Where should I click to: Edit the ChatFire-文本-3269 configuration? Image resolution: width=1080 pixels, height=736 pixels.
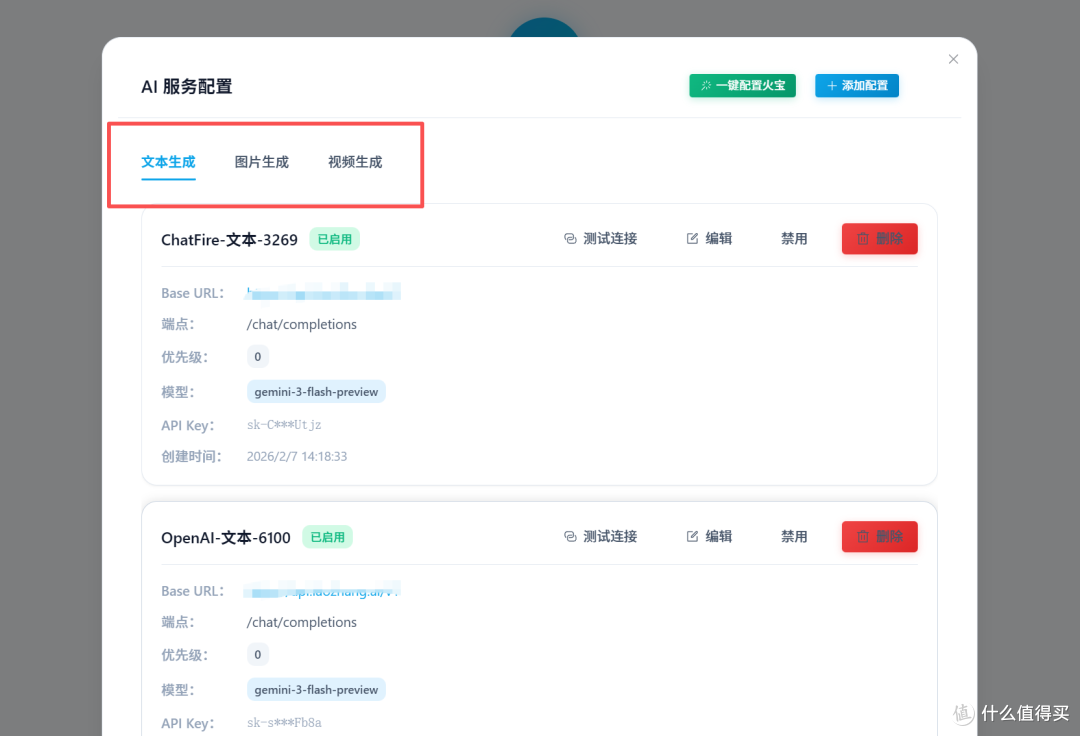[709, 239]
